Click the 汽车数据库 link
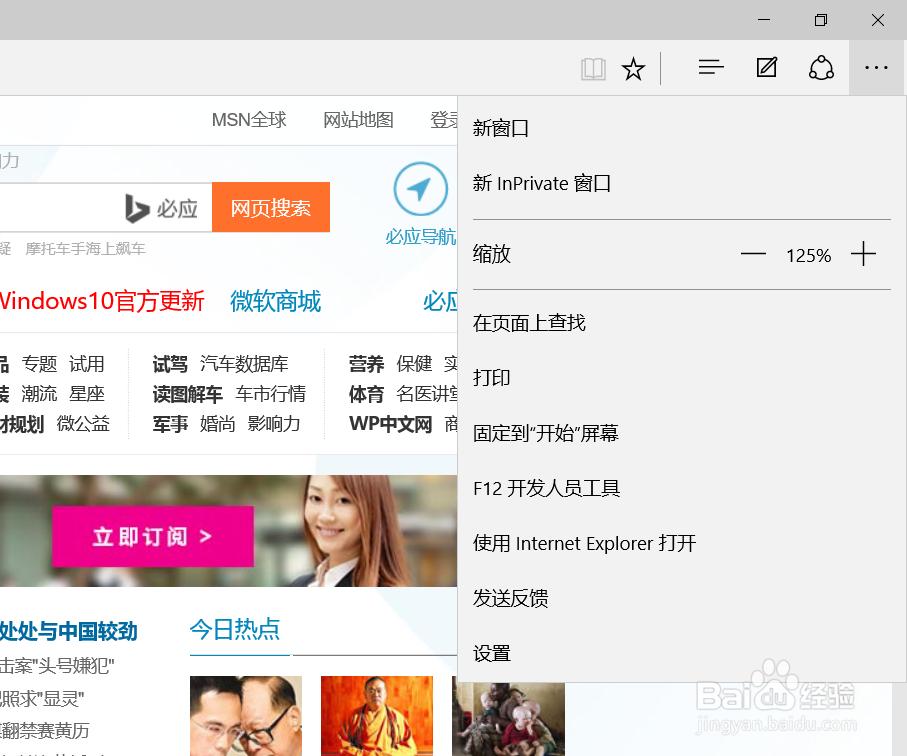This screenshot has height=756, width=907. [244, 364]
